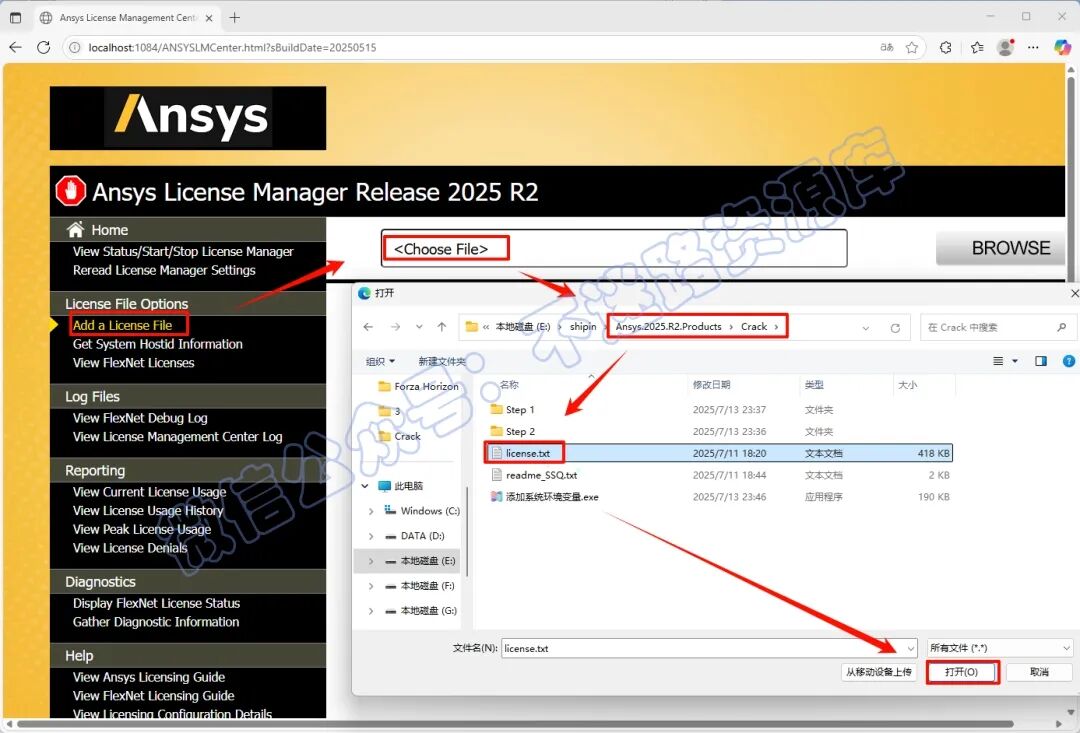Open View License Denials
Screen dimensions: 1080x733
click(130, 548)
